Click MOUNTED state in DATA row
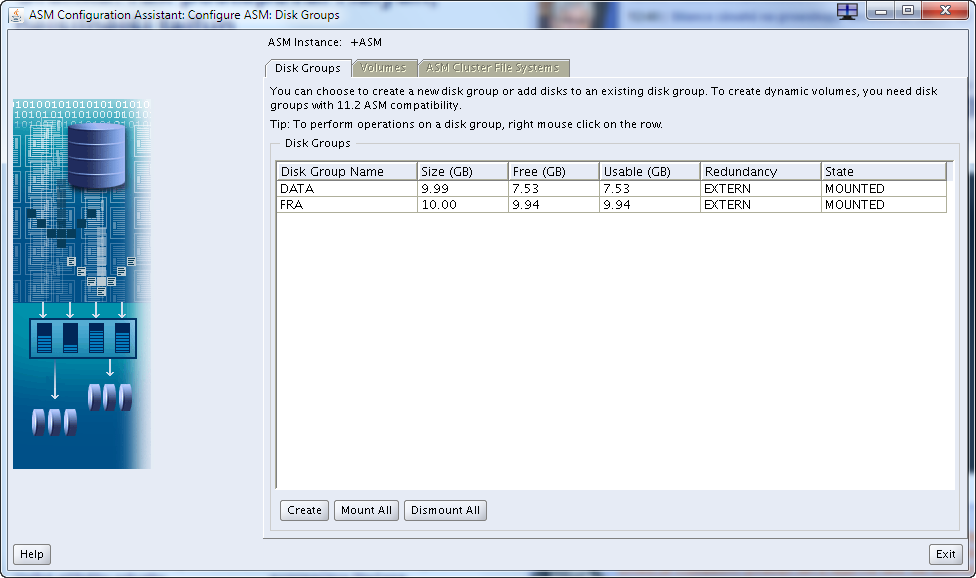The height and width of the screenshot is (578, 976). [x=884, y=189]
